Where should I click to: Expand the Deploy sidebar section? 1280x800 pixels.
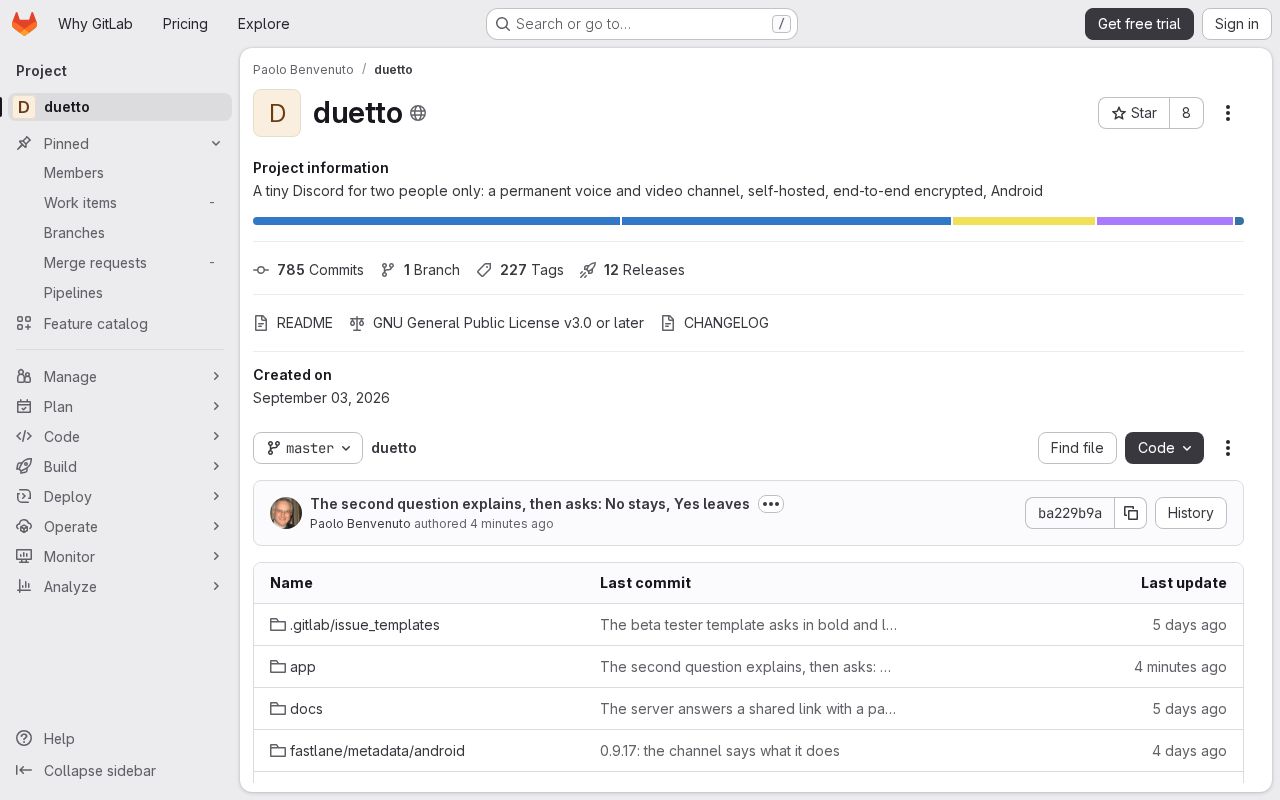tap(120, 497)
